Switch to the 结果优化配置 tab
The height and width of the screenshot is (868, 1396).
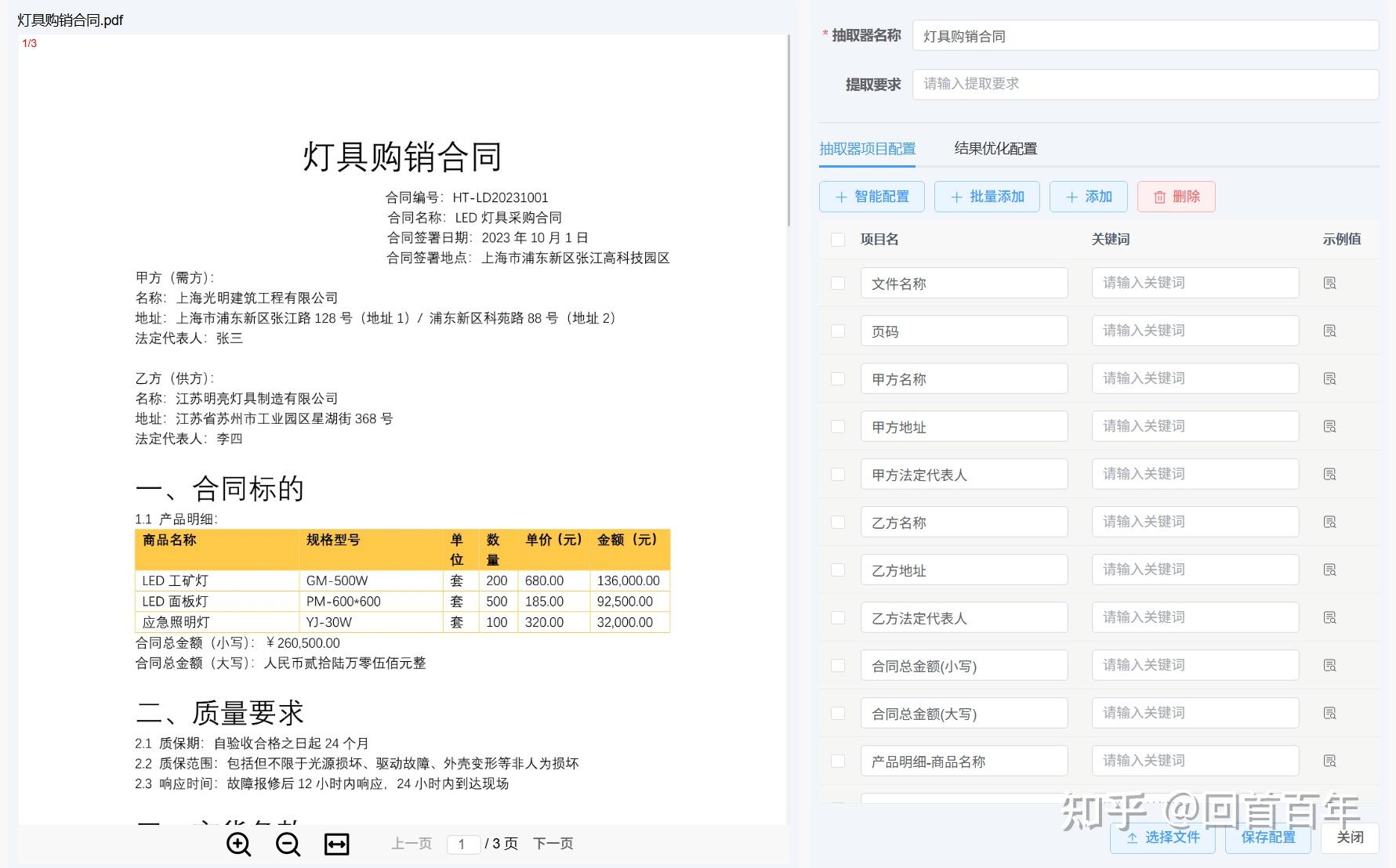[x=995, y=148]
